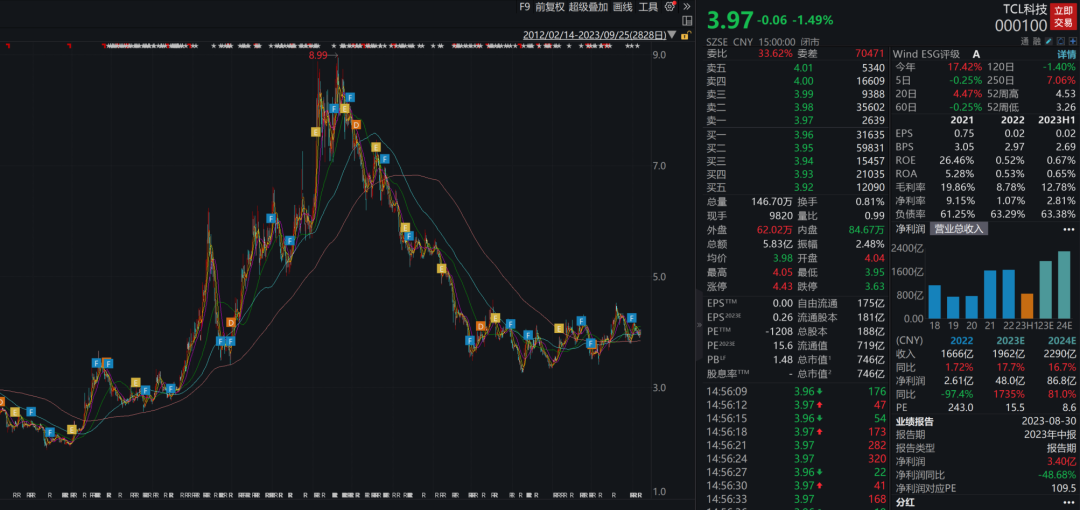
Task: Open chart settings gear icon
Action: tap(672, 7)
